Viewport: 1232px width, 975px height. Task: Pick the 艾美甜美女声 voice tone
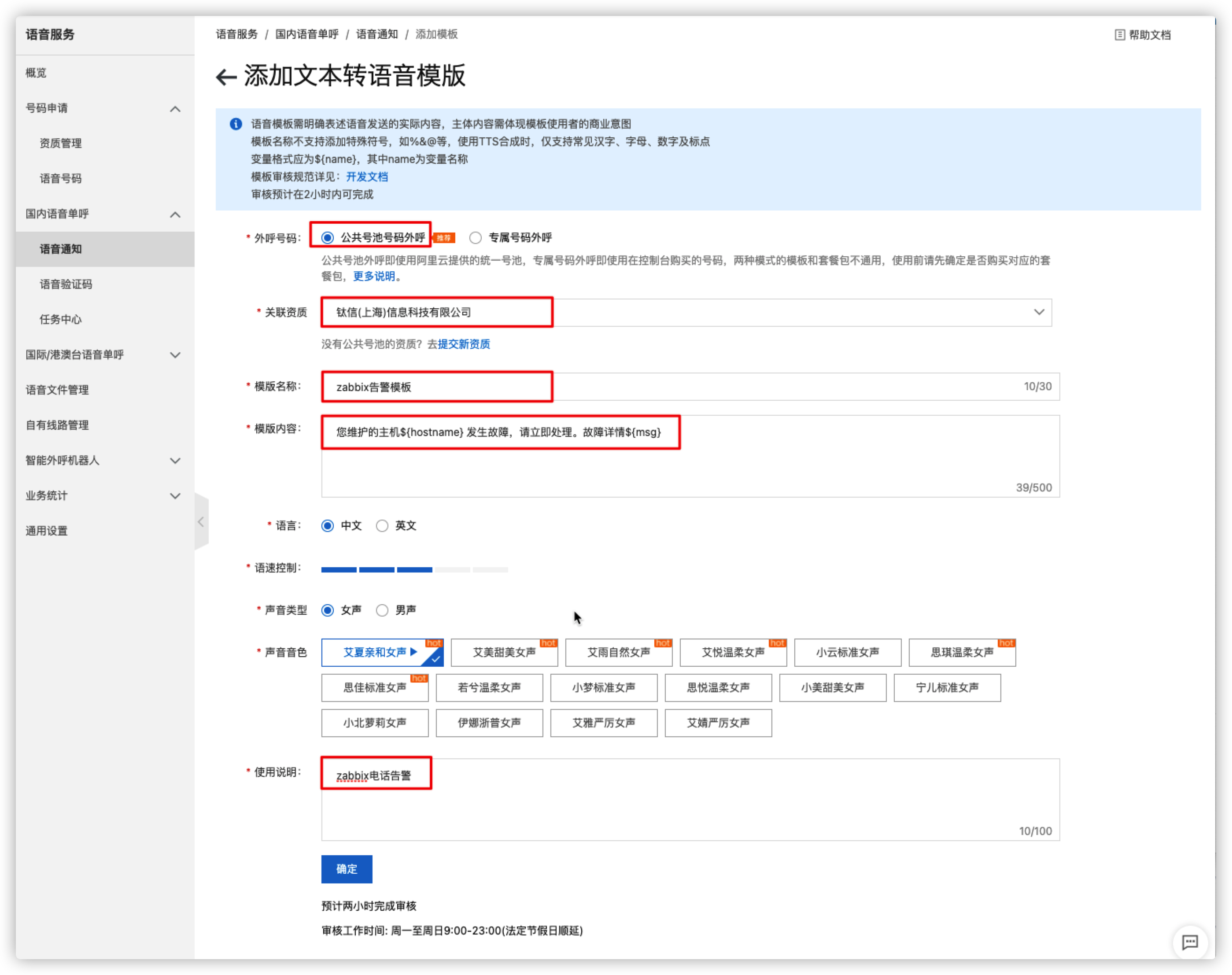(505, 653)
